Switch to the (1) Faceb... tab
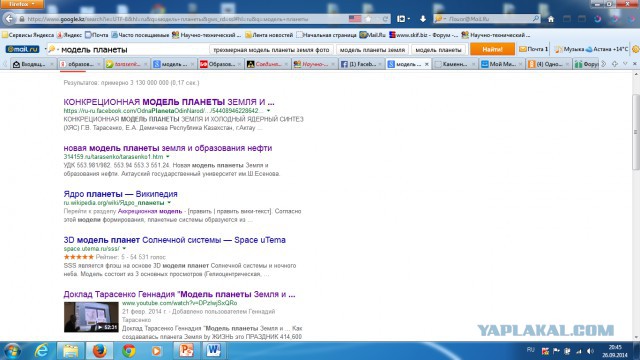This screenshot has height=360, width=640. click(361, 64)
